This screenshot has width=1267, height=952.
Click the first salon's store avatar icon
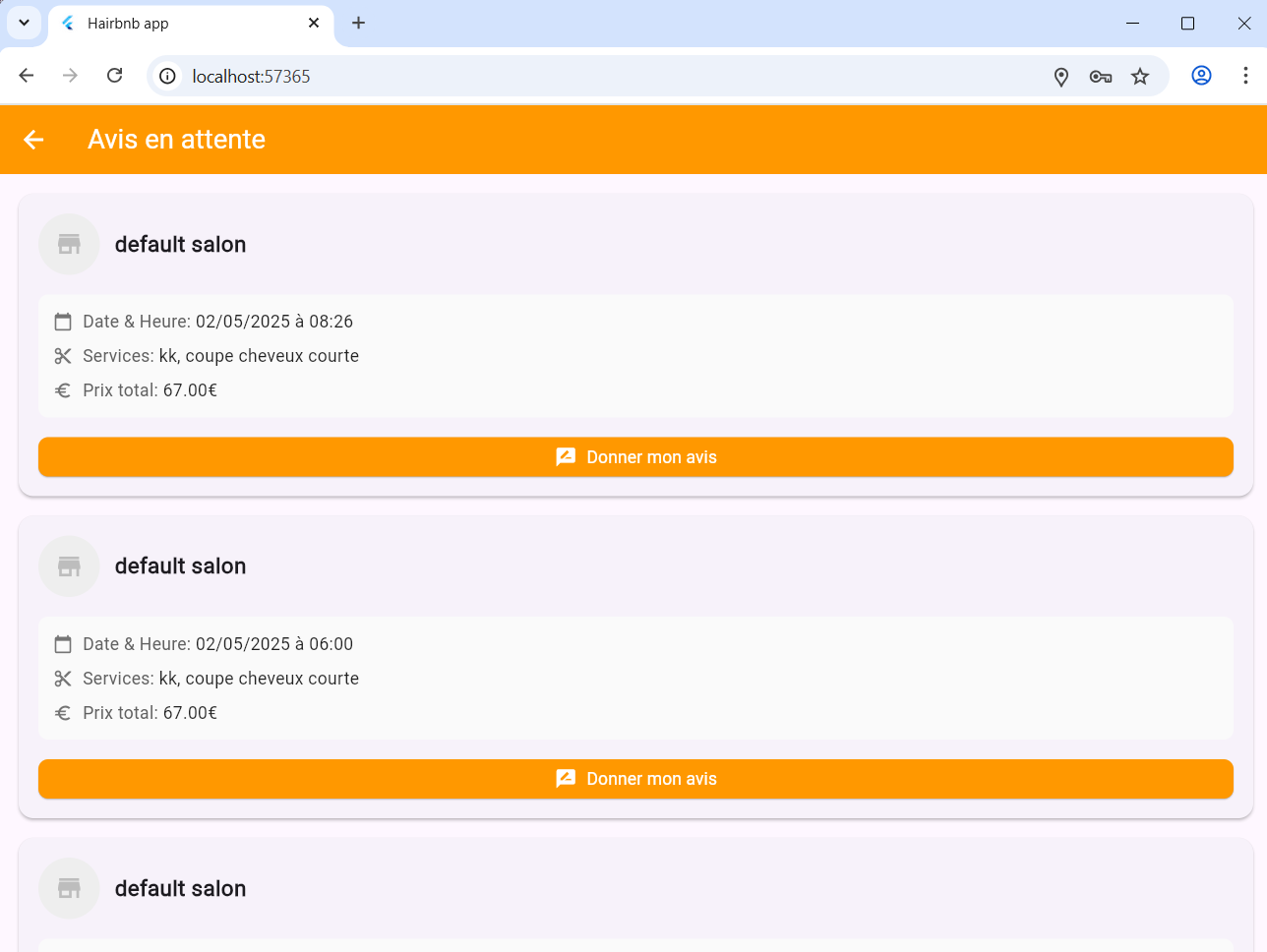tap(69, 244)
